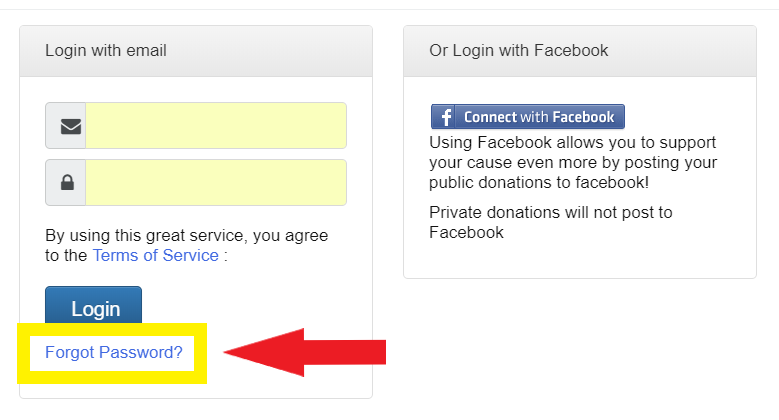The height and width of the screenshot is (420, 779).
Task: Click the Connect with Facebook button
Action: tap(528, 117)
